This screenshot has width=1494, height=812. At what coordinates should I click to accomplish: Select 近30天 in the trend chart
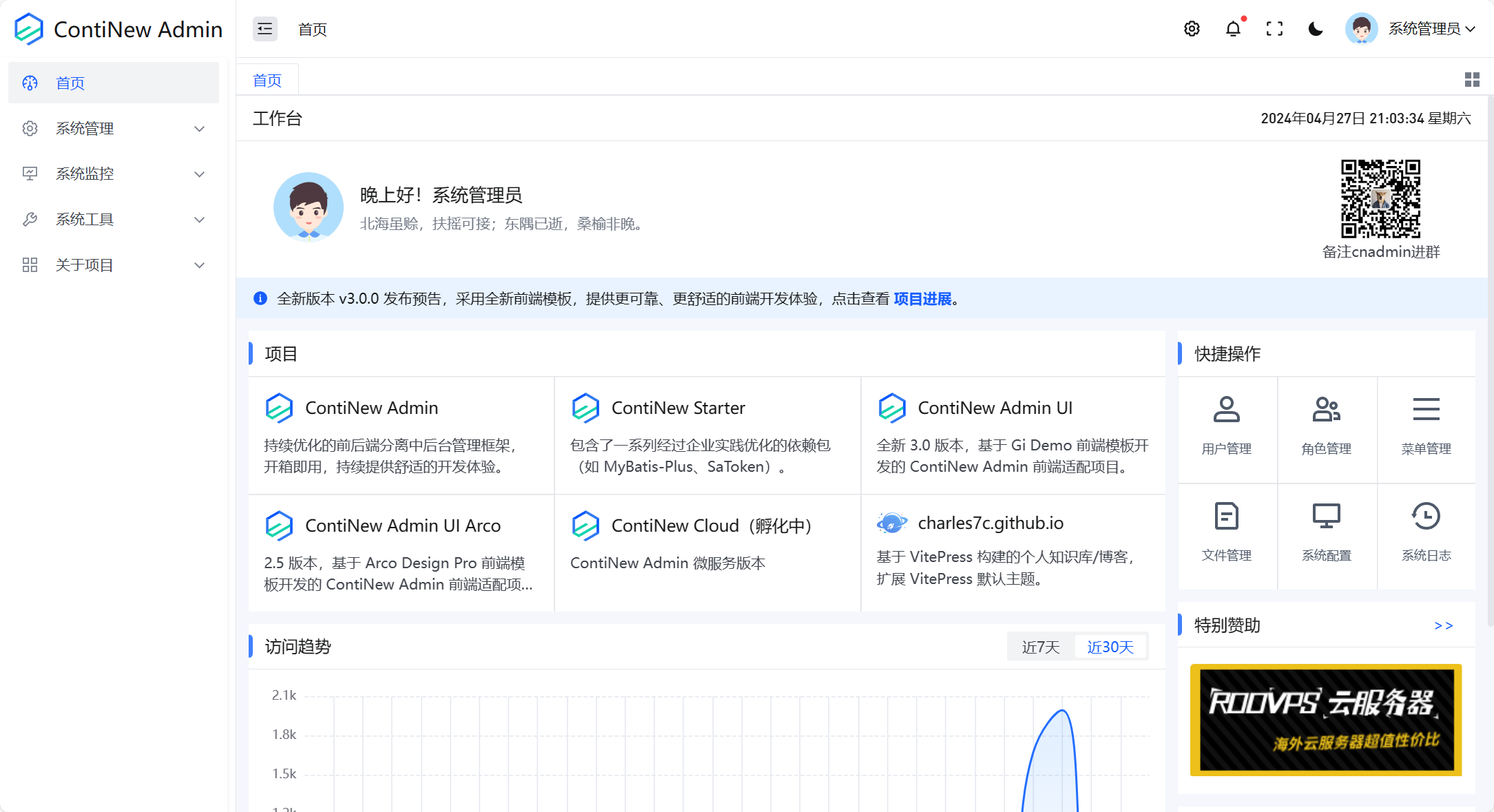click(1110, 646)
